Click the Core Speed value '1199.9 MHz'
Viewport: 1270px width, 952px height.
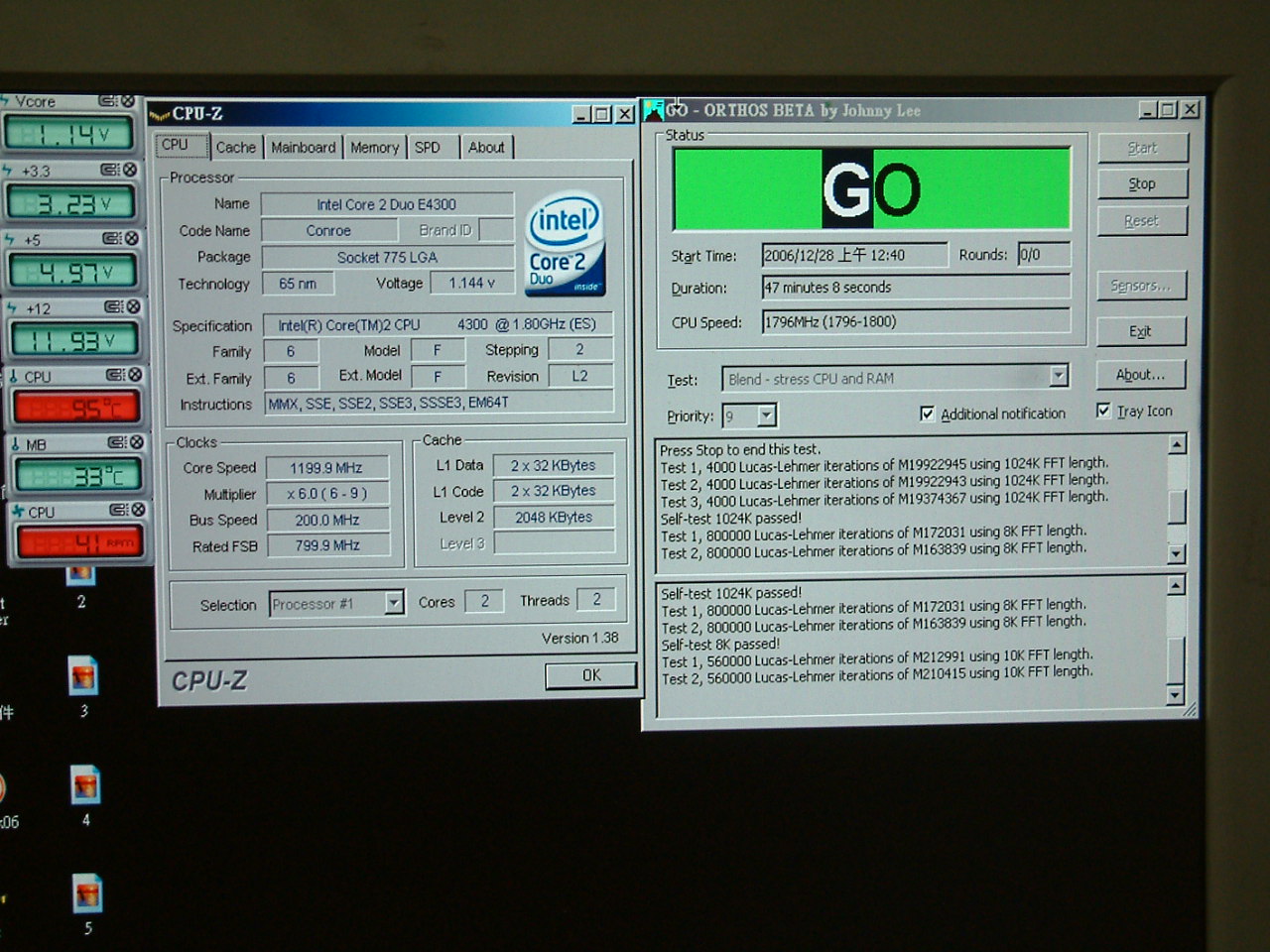[x=326, y=468]
